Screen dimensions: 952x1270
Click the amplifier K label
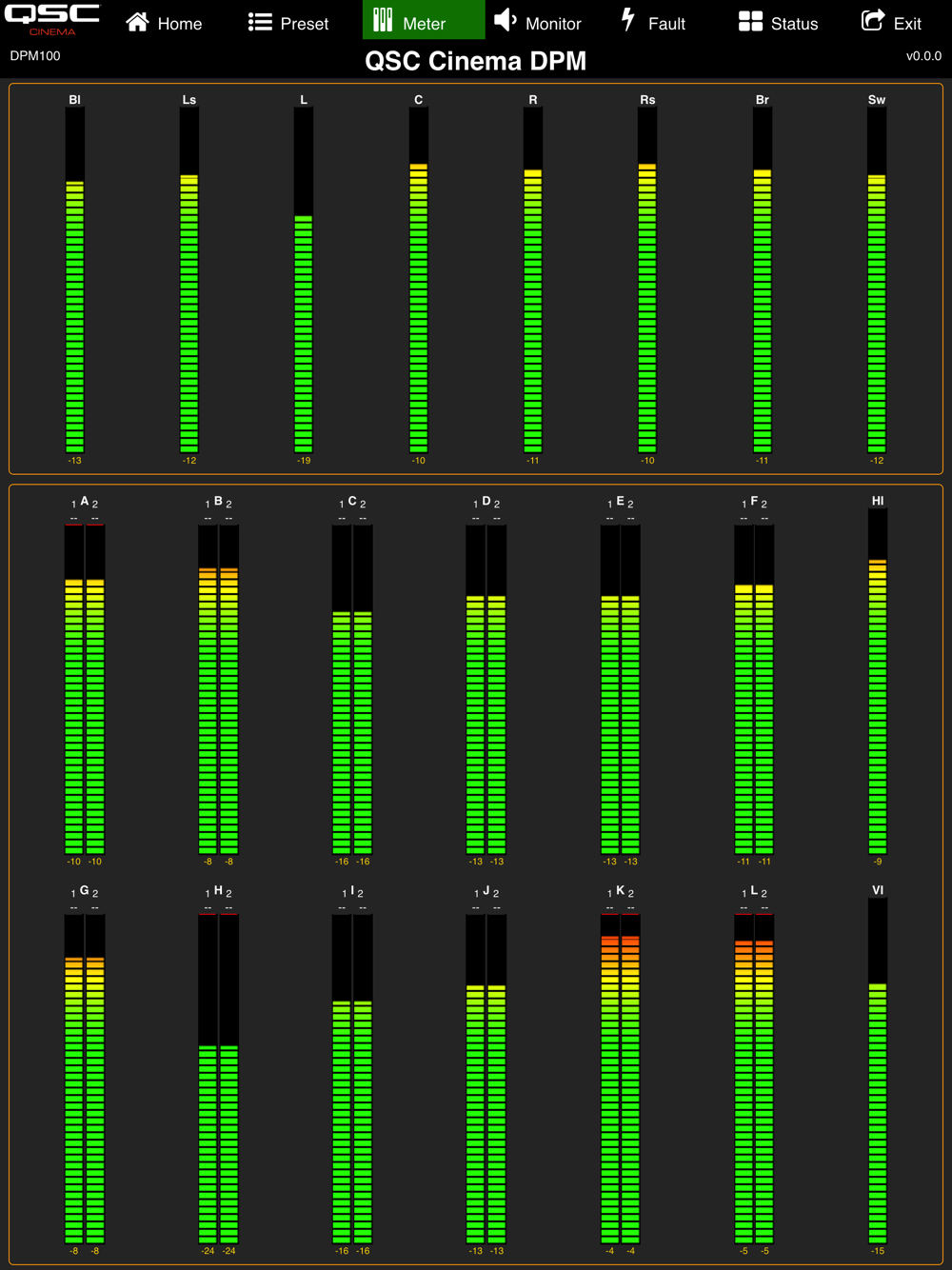620,890
